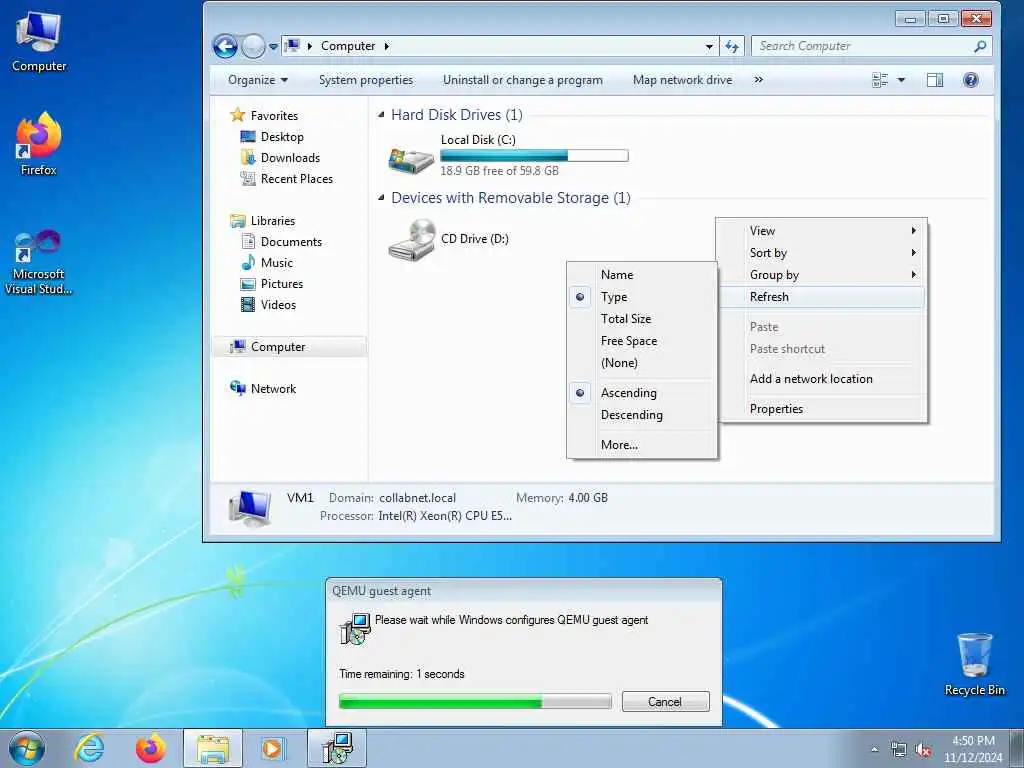Choose Descending sort order
Image resolution: width=1024 pixels, height=768 pixels.
[x=642, y=415]
